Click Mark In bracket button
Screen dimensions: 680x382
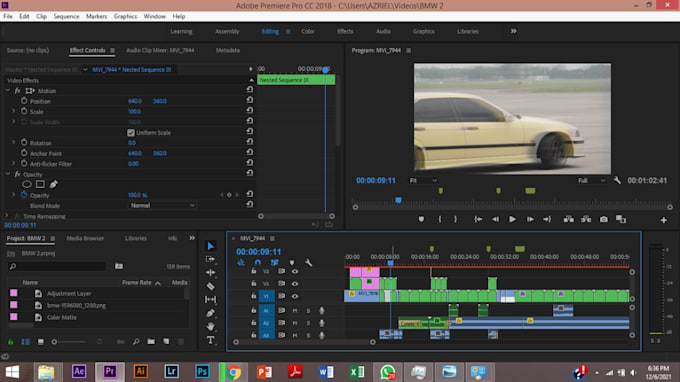[x=440, y=219]
